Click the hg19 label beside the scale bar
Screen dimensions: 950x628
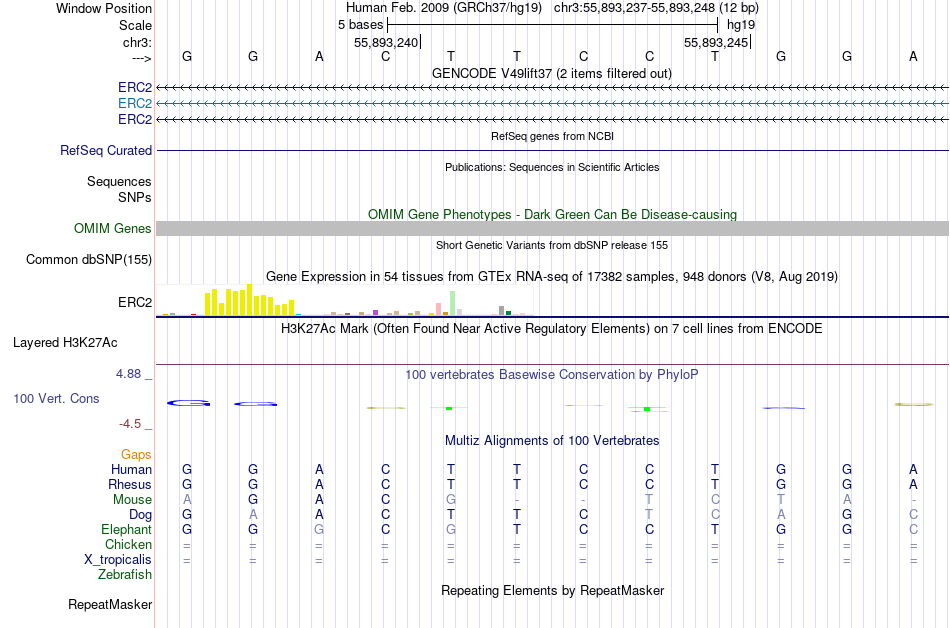point(741,25)
